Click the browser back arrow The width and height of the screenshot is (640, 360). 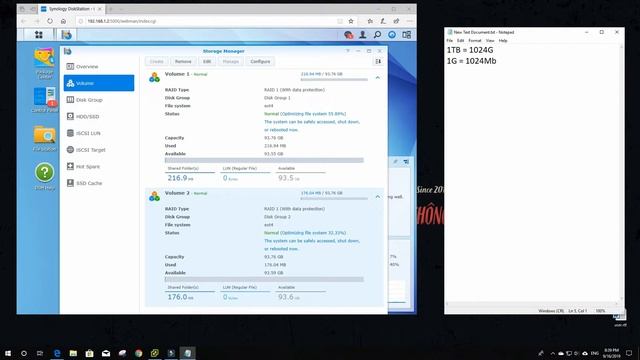[24, 21]
